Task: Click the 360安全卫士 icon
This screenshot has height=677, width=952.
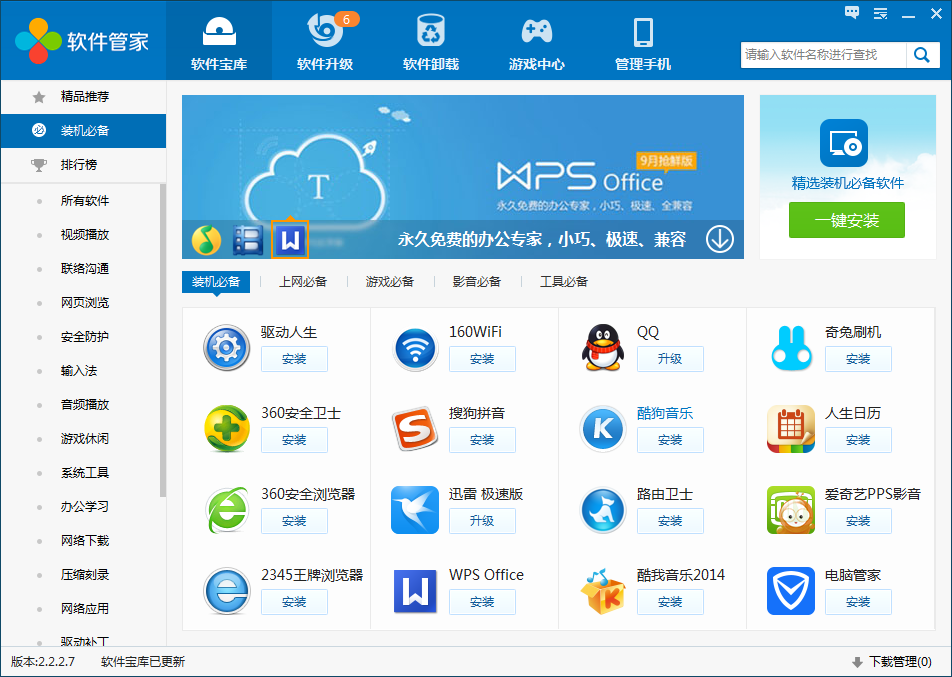Action: 226,429
